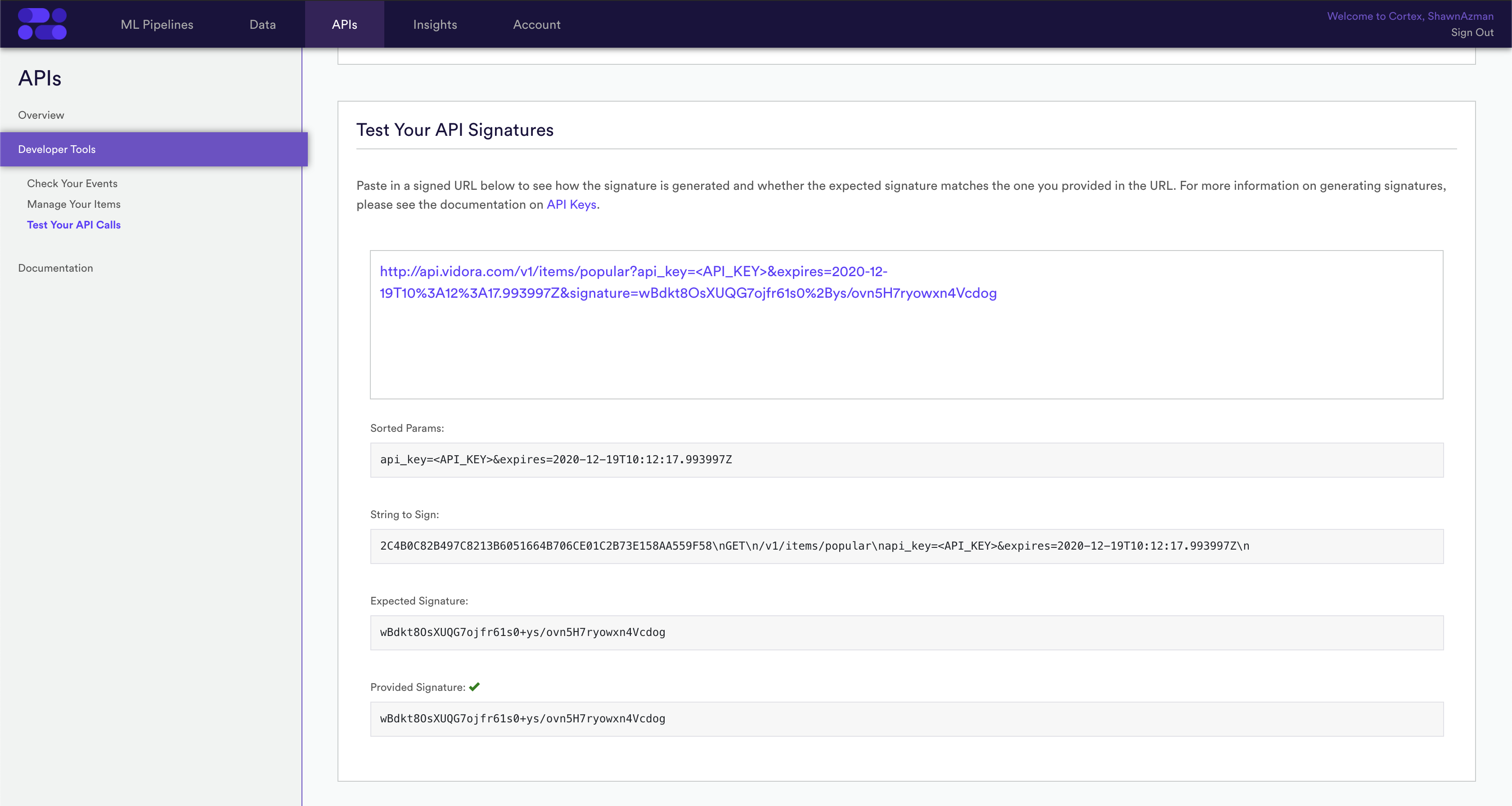This screenshot has height=806, width=1512.
Task: Click the Expected Signature value box
Action: coord(906,632)
